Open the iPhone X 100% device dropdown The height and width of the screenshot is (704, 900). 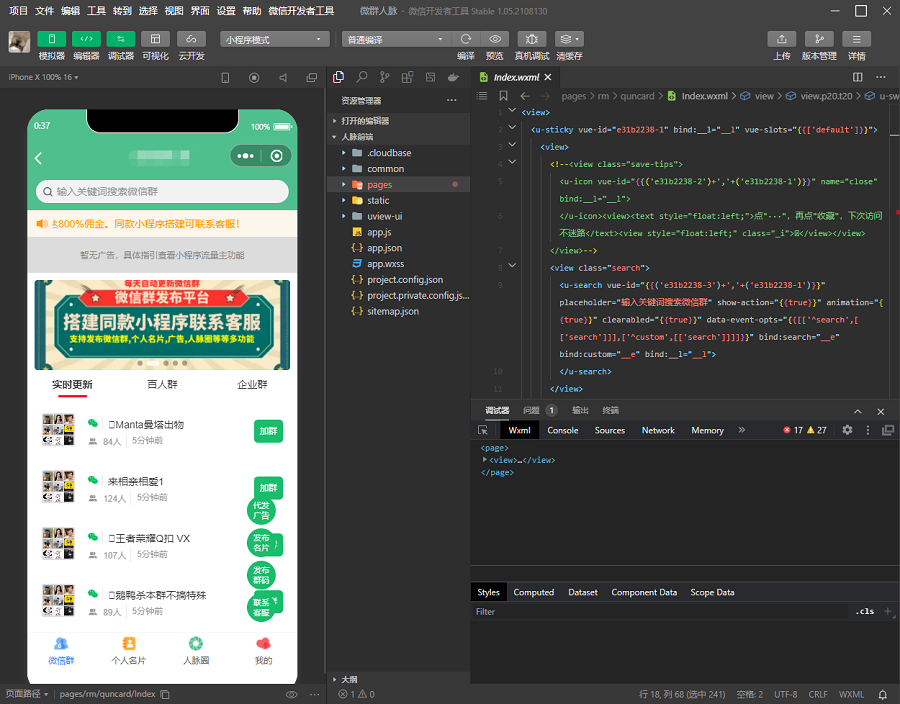pos(43,77)
